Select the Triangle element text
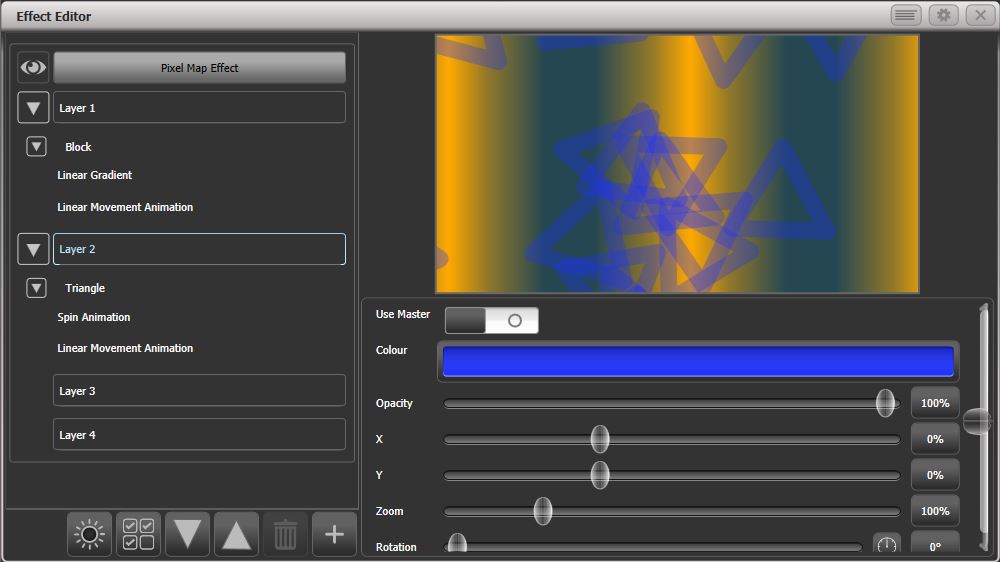Viewport: 1000px width, 562px height. point(85,288)
